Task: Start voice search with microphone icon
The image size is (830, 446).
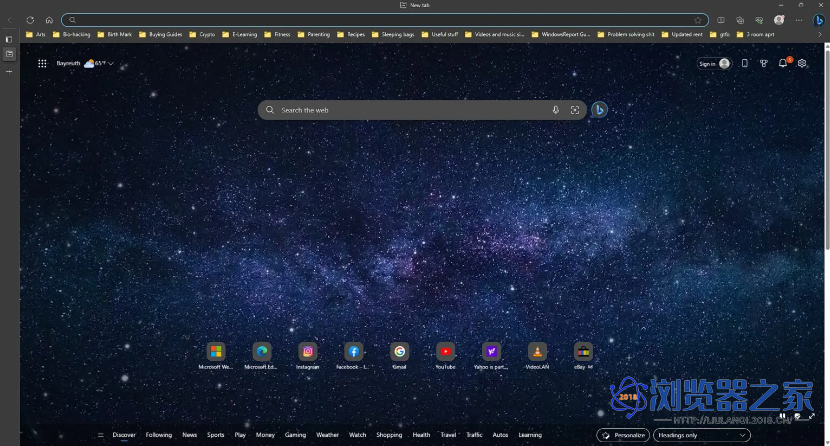Action: (x=555, y=110)
